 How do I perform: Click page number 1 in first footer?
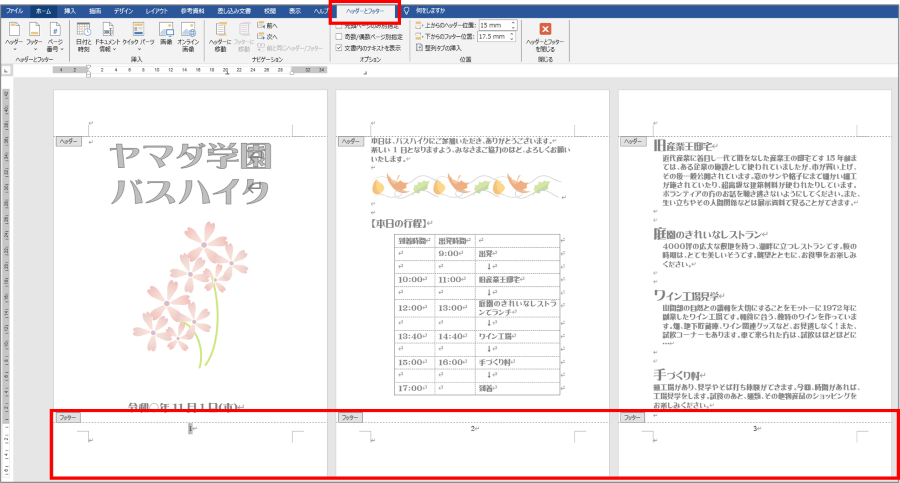click(190, 428)
